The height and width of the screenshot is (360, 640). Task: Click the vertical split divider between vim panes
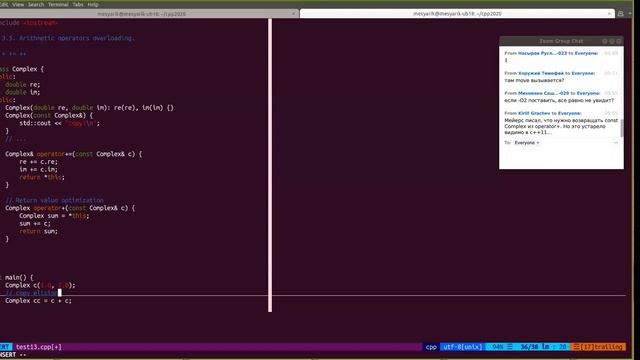coord(270,165)
